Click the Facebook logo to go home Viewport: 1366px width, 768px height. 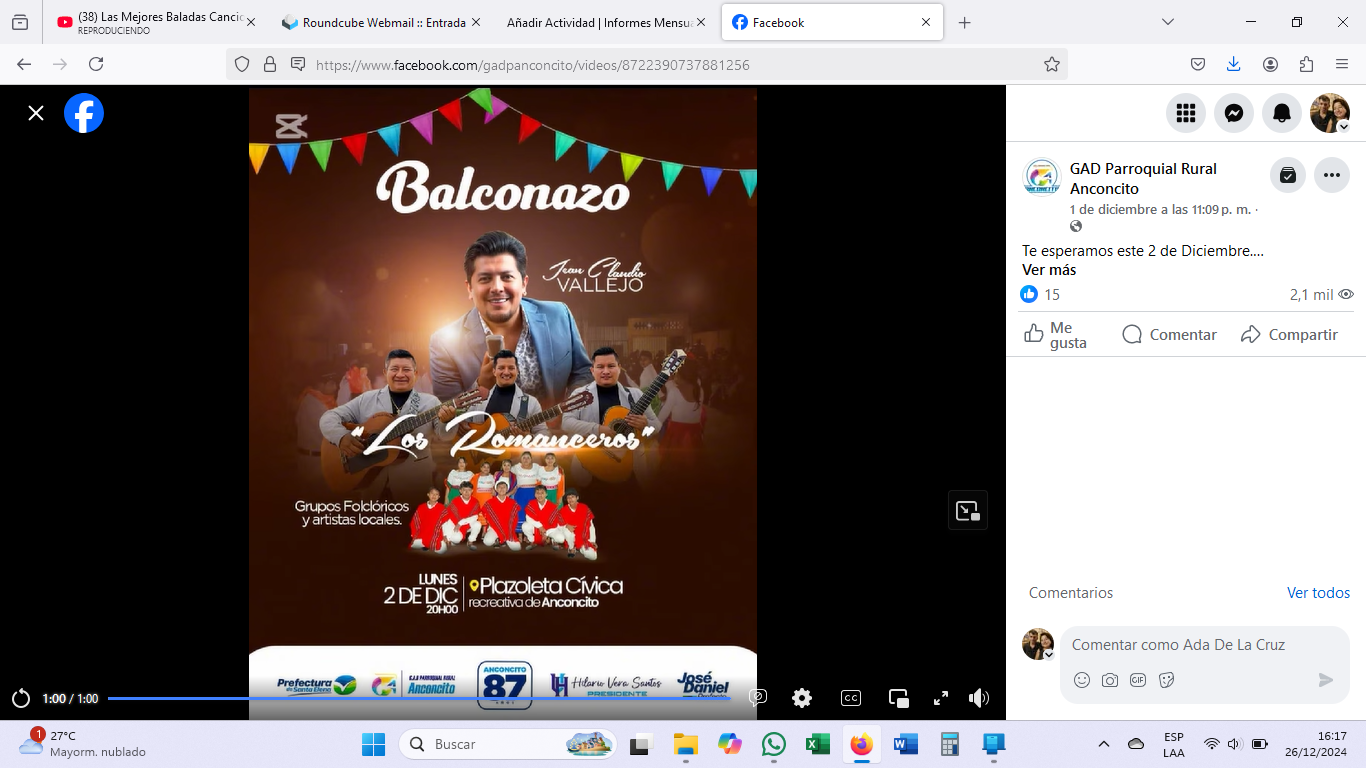point(84,113)
